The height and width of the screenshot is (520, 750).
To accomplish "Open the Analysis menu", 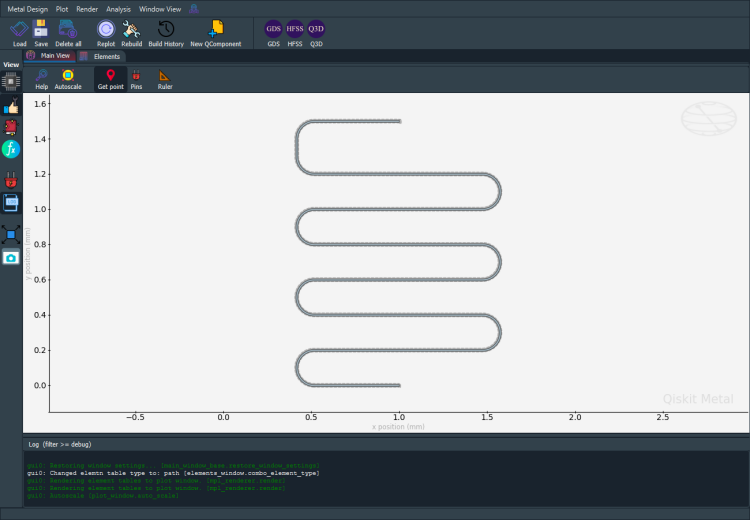I will pos(118,9).
